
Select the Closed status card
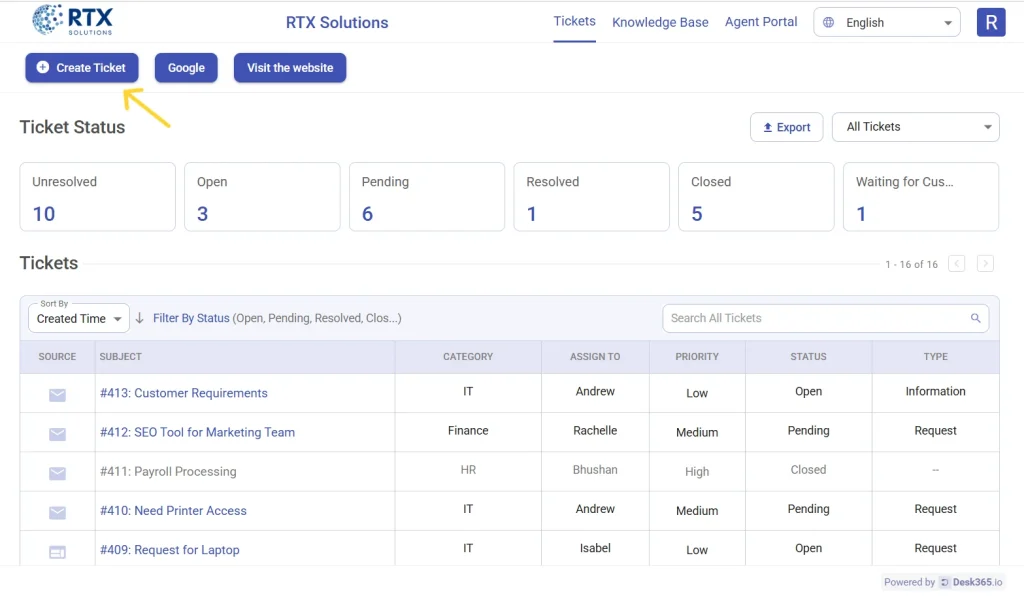[755, 197]
